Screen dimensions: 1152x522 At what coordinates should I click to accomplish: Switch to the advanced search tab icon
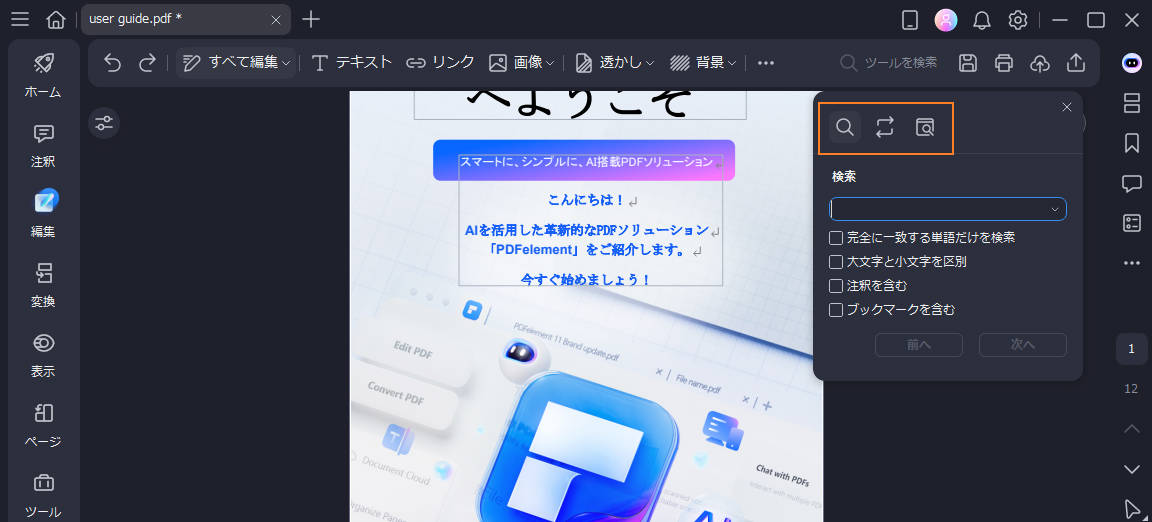(x=924, y=127)
